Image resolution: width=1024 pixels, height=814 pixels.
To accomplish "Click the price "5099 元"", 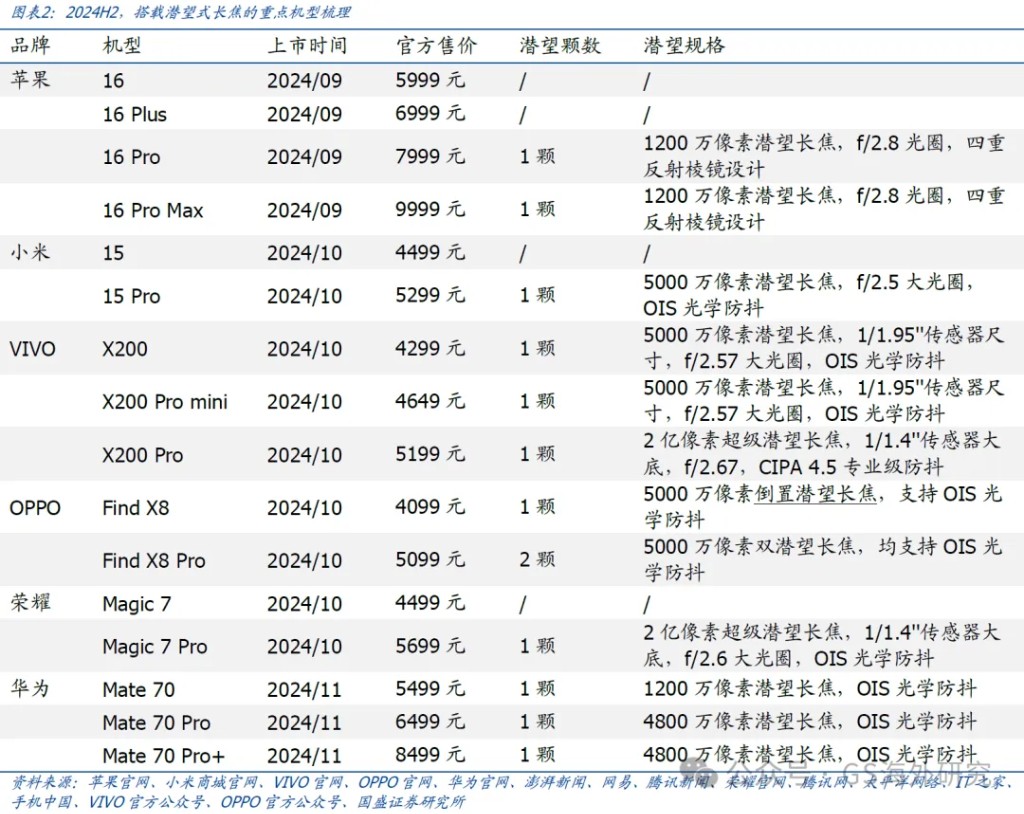I will click(430, 560).
